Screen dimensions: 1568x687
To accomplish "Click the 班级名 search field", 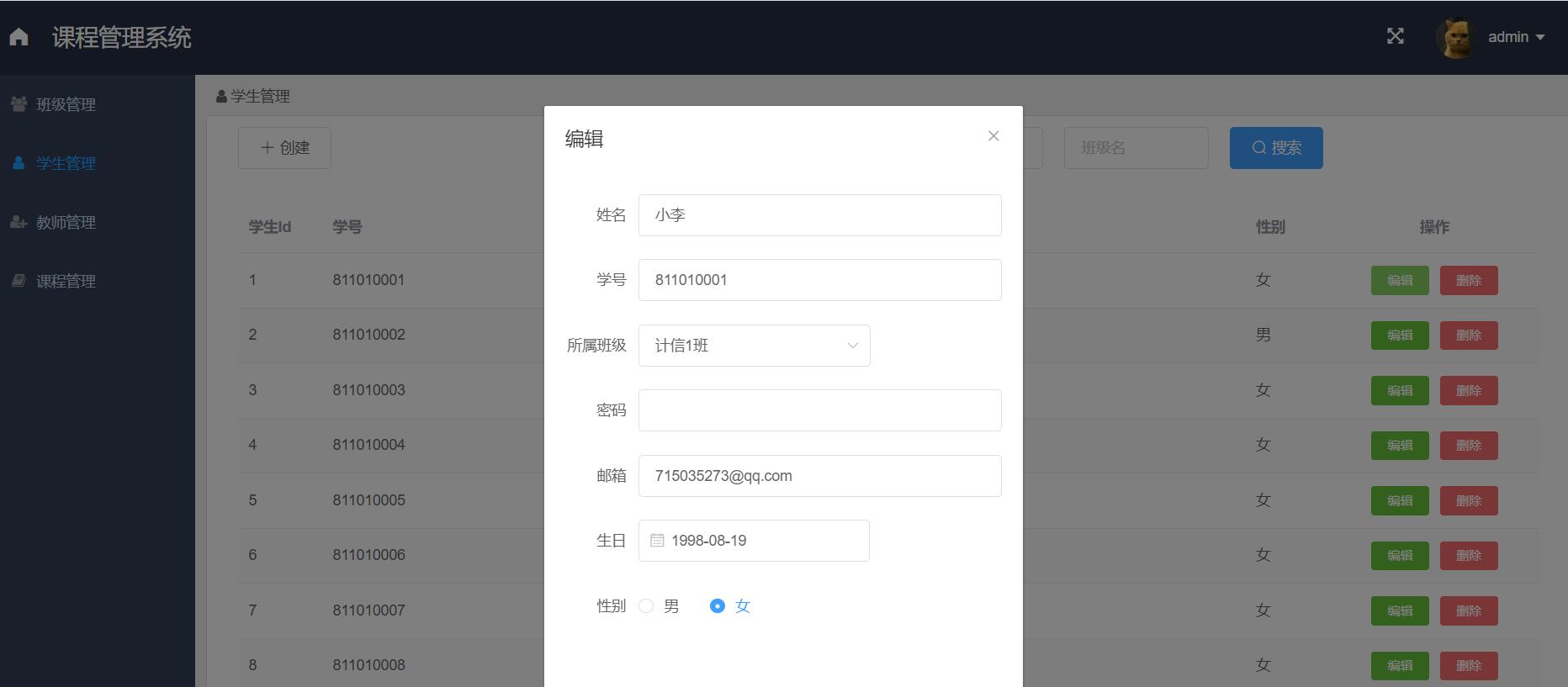I will pos(1136,148).
